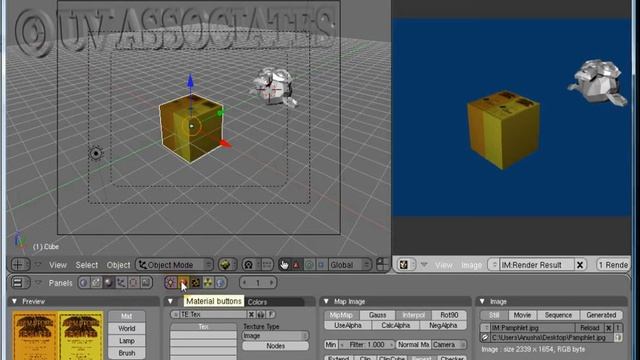Screen dimensions: 640x360
Task: Switch to the Logic context buttons
Action: coord(84,282)
